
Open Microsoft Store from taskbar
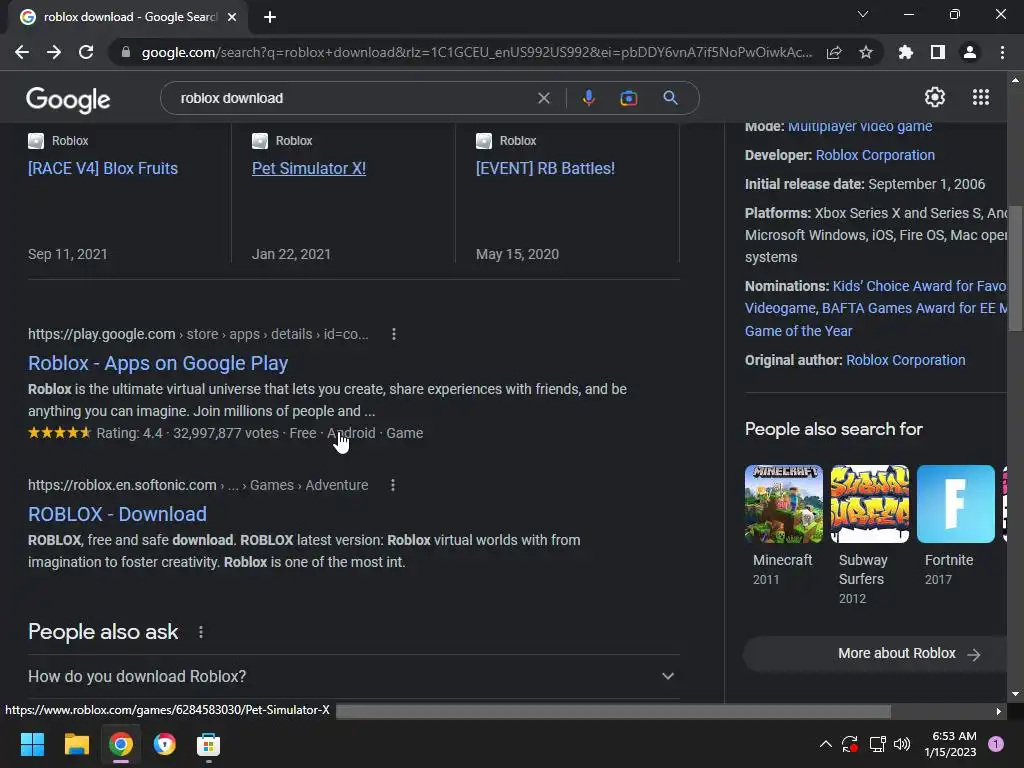click(x=208, y=744)
